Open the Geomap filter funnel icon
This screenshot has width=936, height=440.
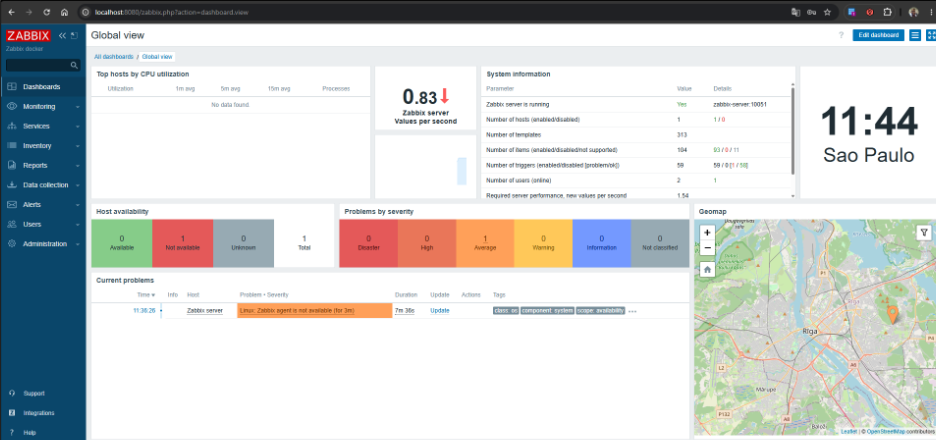pyautogui.click(x=923, y=233)
